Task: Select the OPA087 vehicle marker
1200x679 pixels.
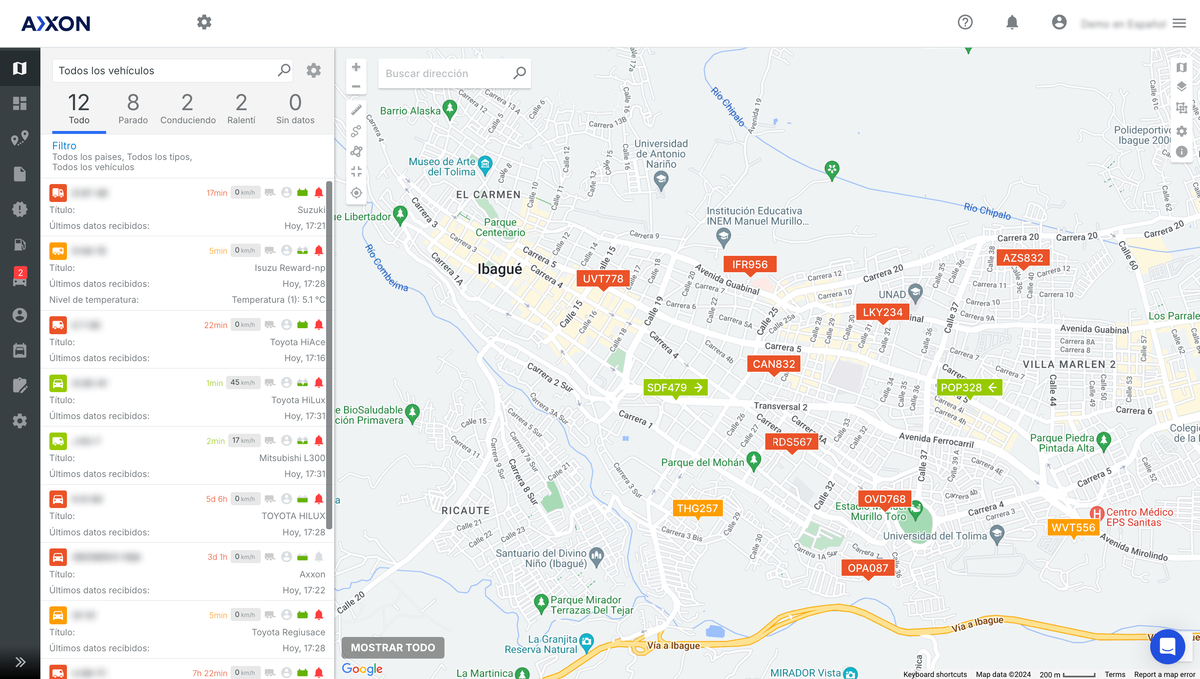Action: [x=868, y=568]
